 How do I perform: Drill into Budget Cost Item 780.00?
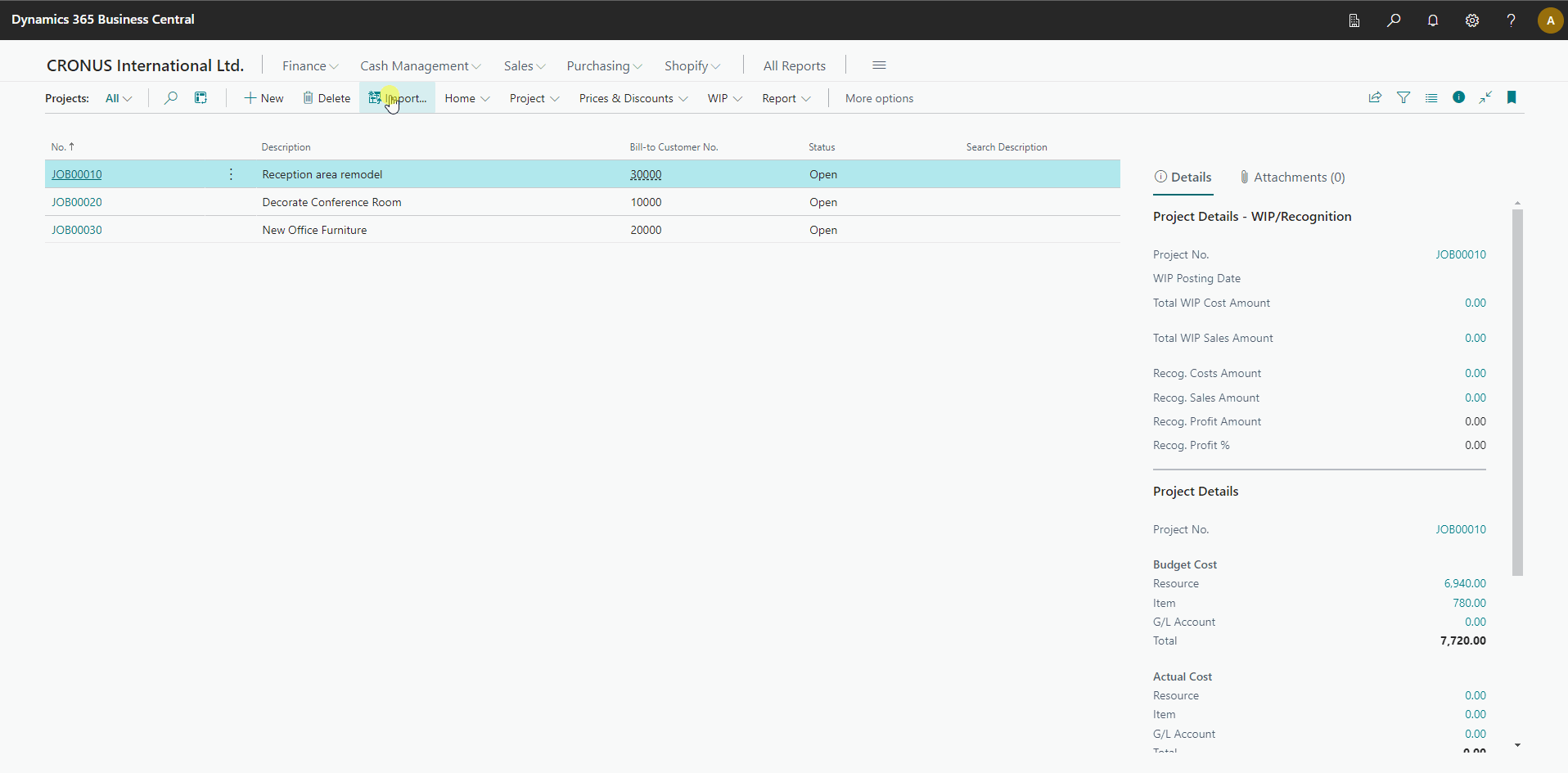pyautogui.click(x=1469, y=603)
